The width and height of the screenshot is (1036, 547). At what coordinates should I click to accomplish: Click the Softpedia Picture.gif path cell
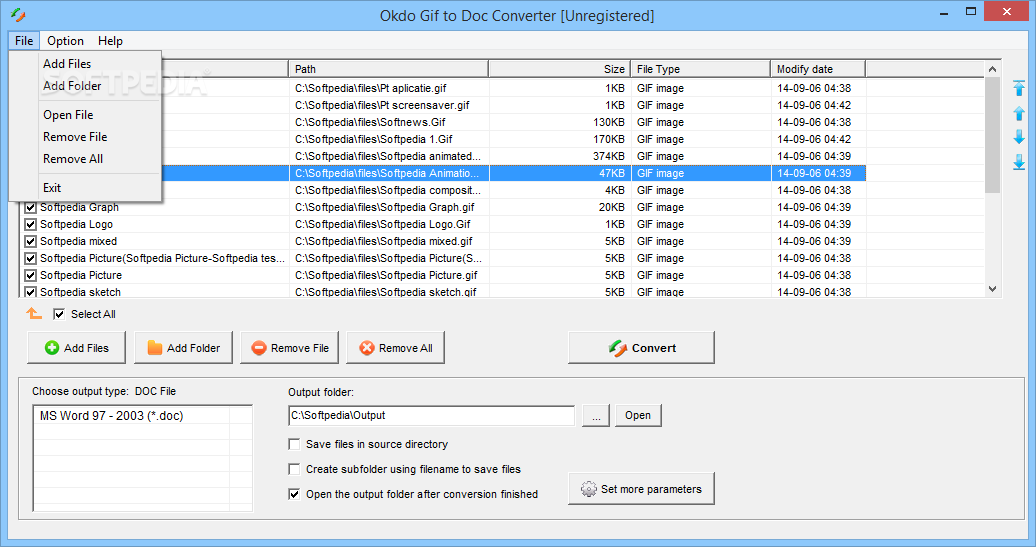click(x=386, y=275)
